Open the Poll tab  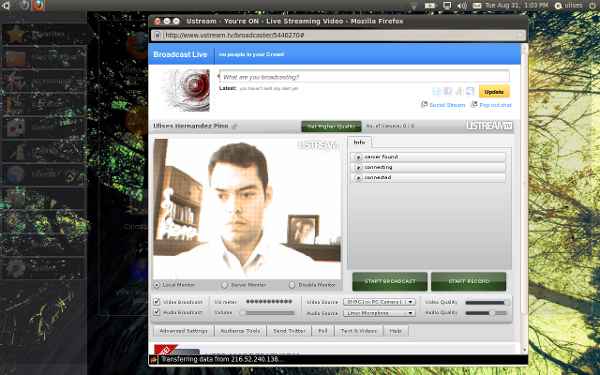coord(323,331)
